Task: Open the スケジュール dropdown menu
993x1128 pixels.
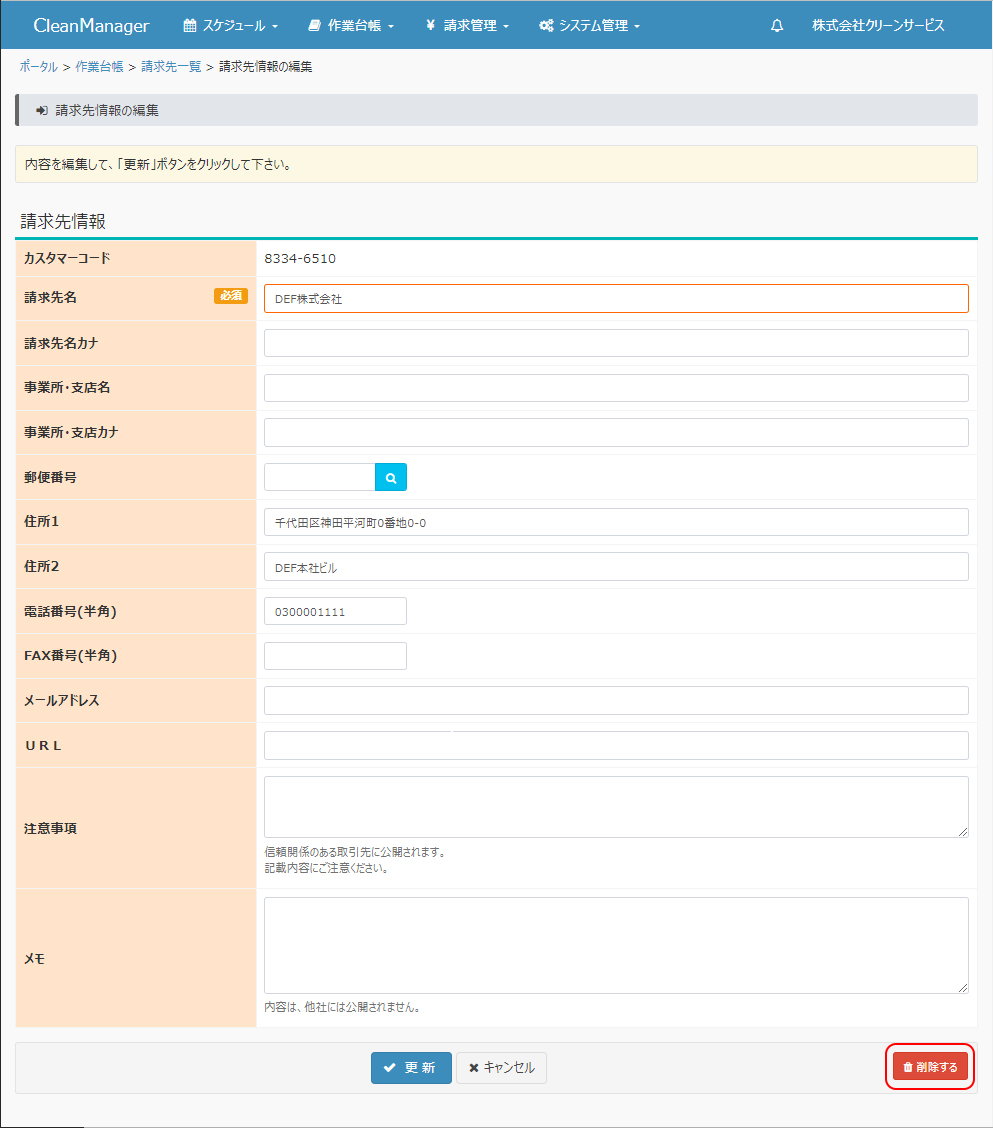Action: [x=231, y=26]
